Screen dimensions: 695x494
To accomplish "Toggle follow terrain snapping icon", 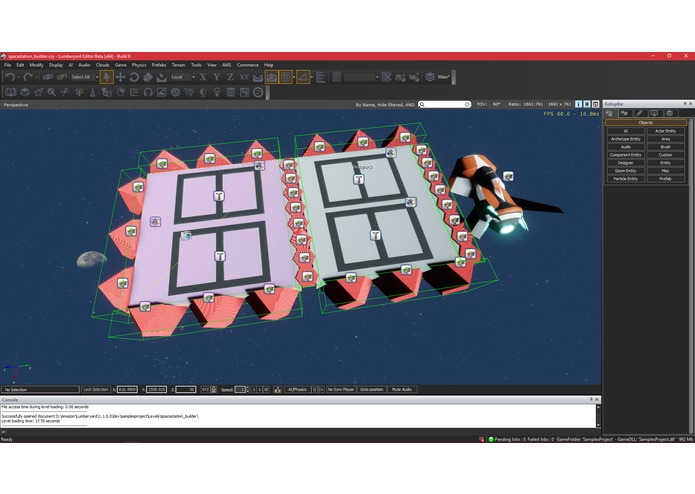I will 258,77.
